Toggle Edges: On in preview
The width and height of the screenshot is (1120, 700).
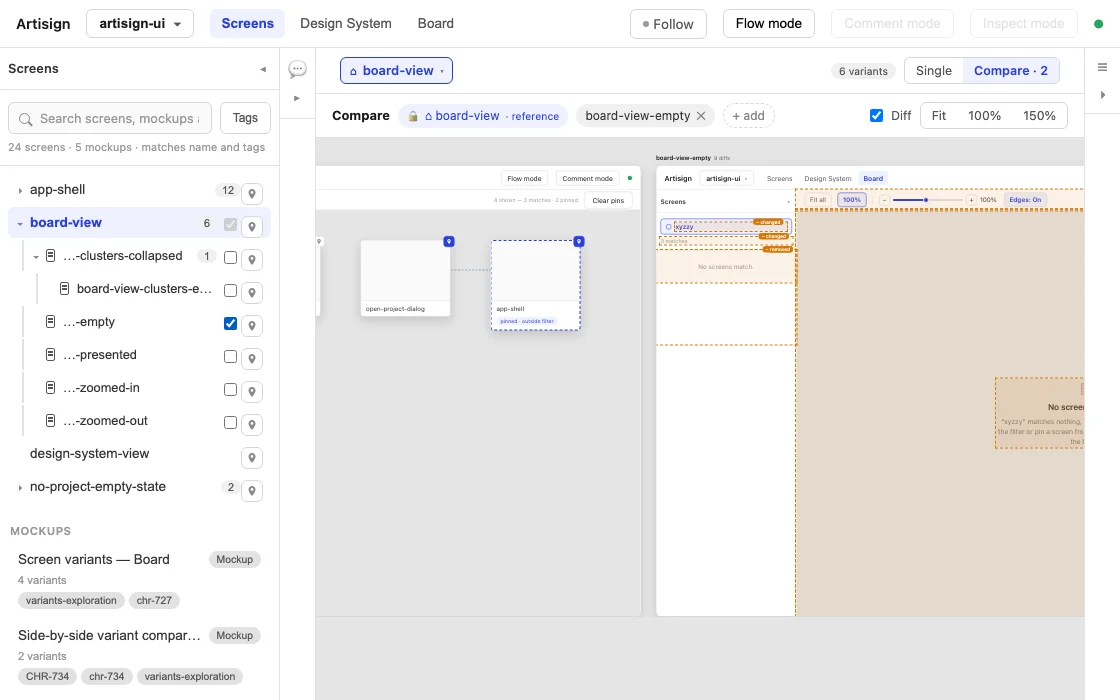coord(1025,200)
